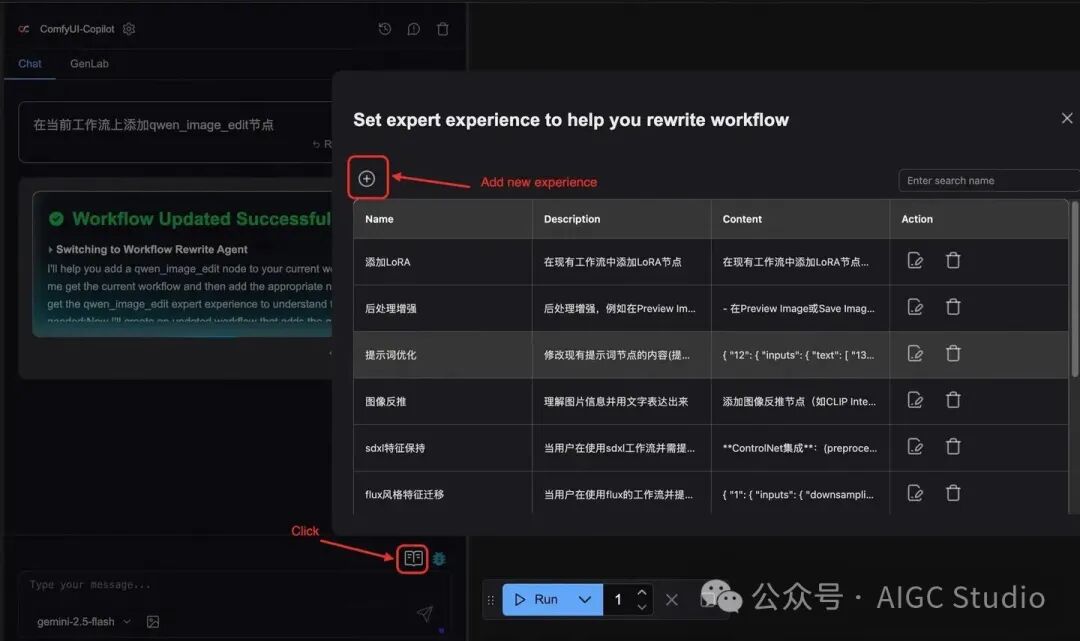Click the Run button to execute workflow
Image resolution: width=1080 pixels, height=641 pixels.
point(540,599)
